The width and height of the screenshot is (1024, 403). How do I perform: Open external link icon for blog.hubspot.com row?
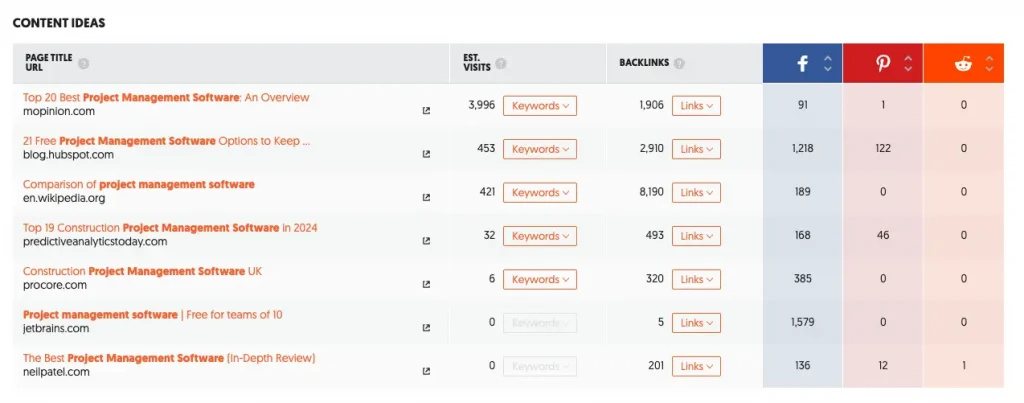click(426, 154)
